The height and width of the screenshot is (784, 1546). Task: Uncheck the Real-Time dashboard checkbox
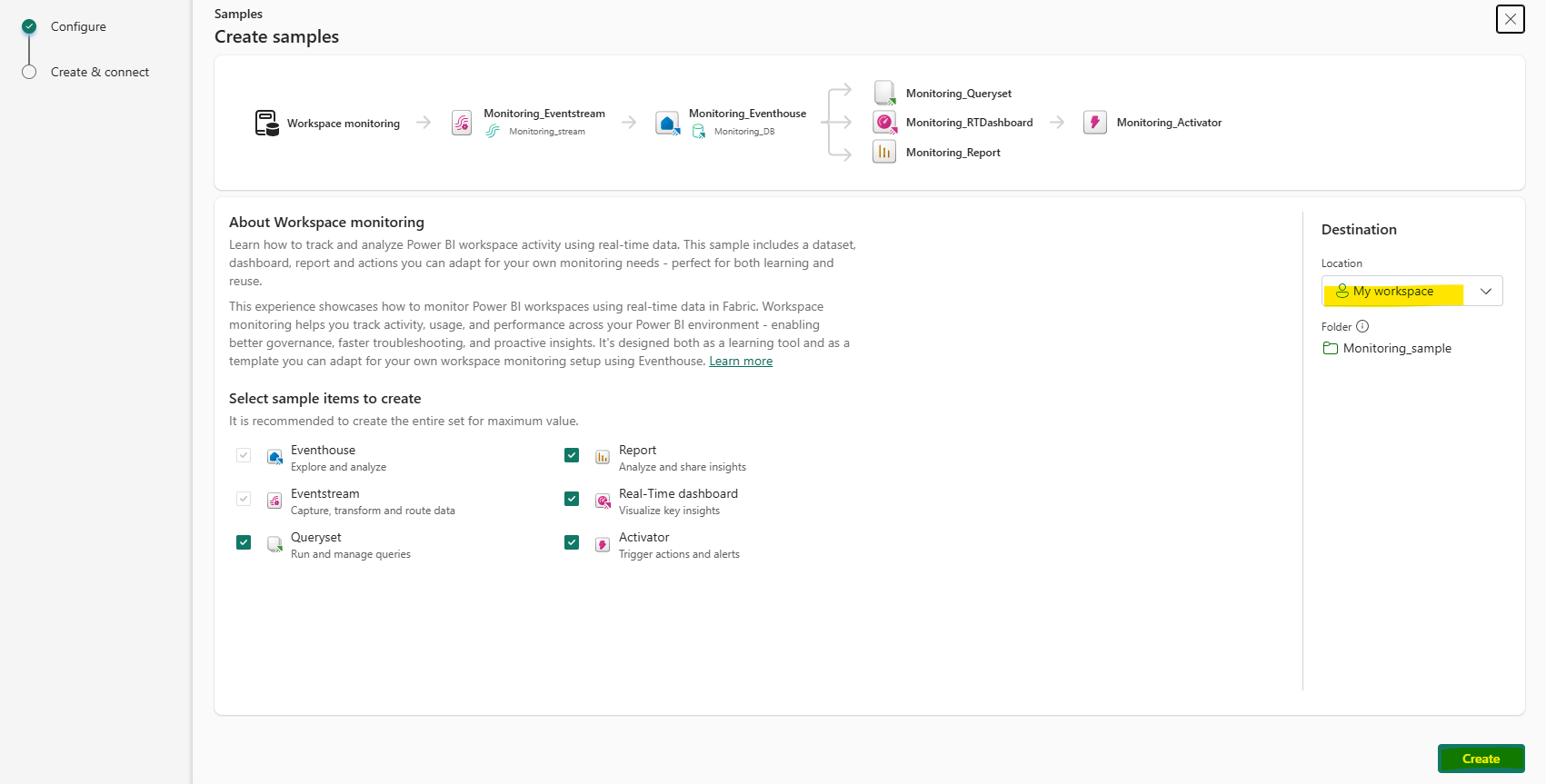(572, 499)
